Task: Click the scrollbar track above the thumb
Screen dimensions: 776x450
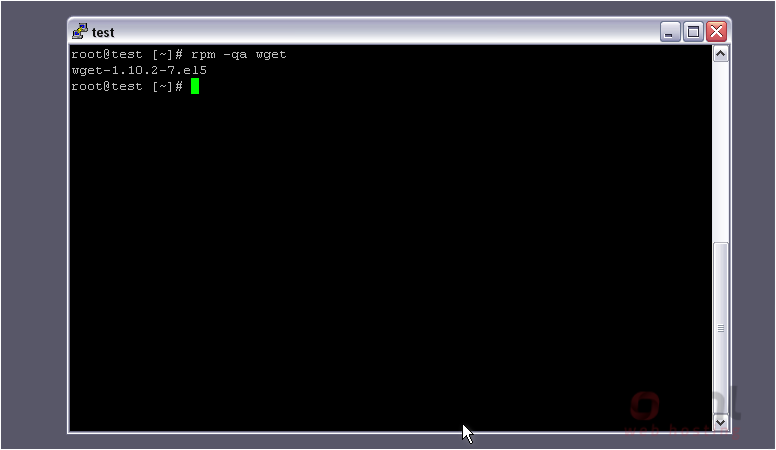Action: pyautogui.click(x=721, y=151)
